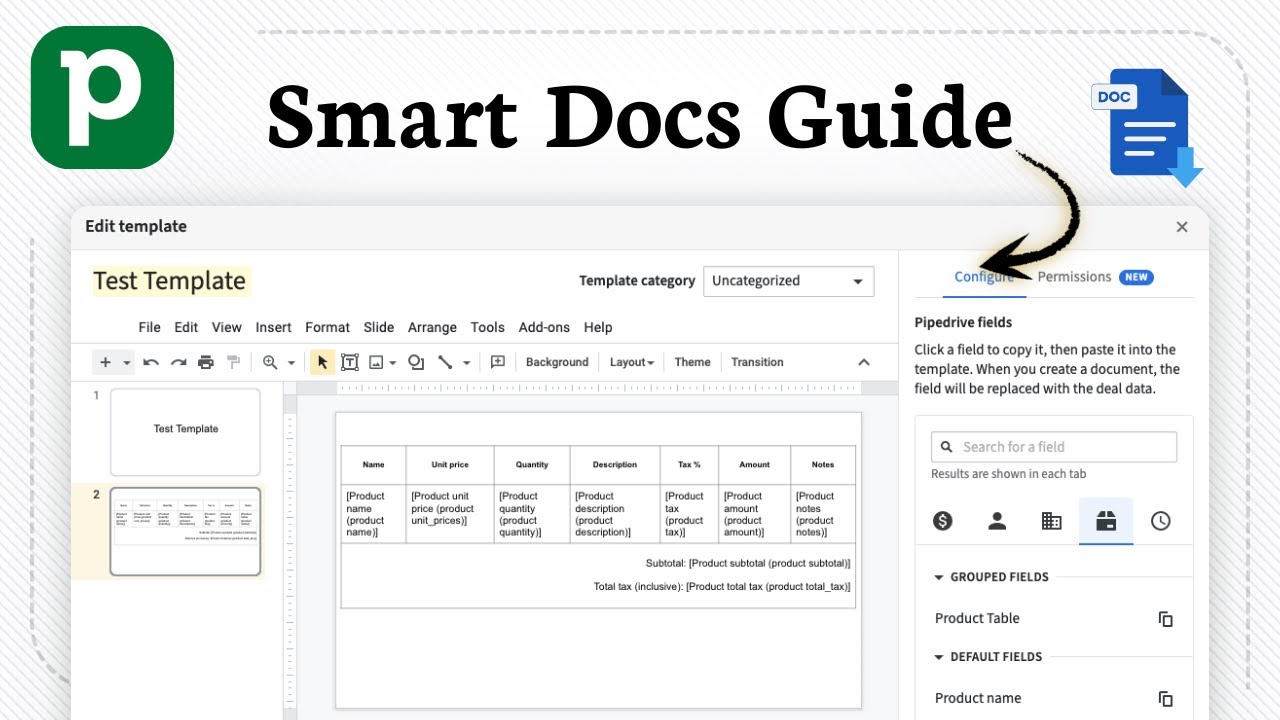Select the product fields box icon tab
1280x720 pixels.
pyautogui.click(x=1106, y=521)
